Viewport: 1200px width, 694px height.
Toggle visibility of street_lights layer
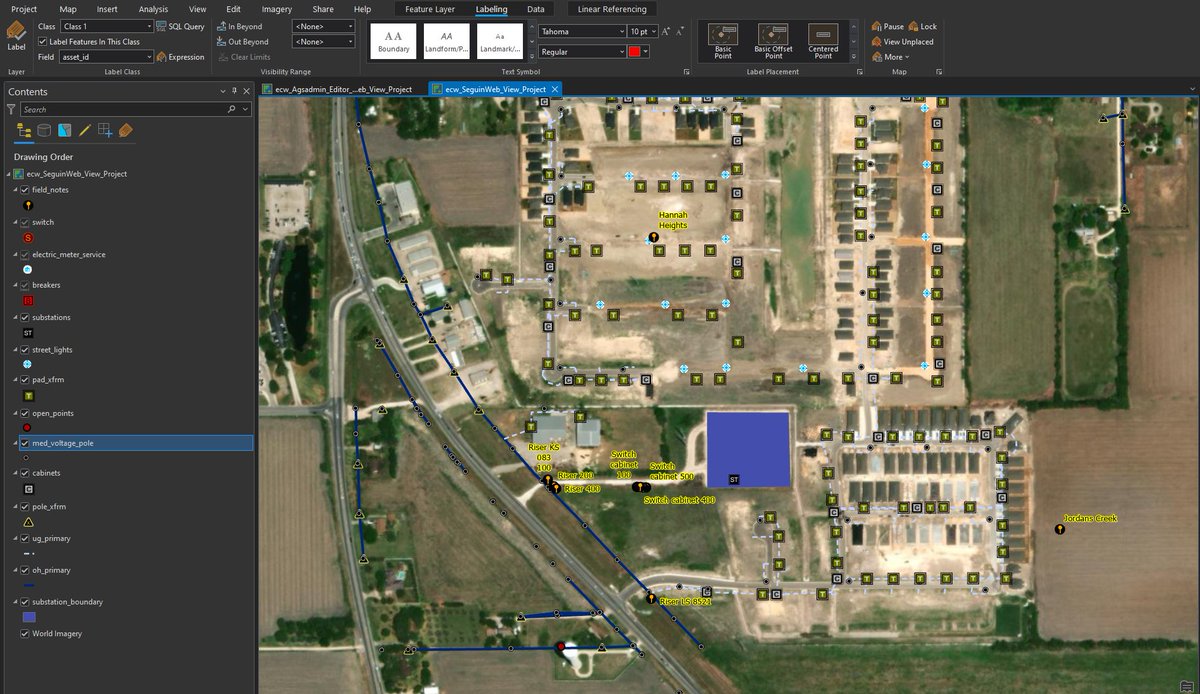tap(25, 350)
